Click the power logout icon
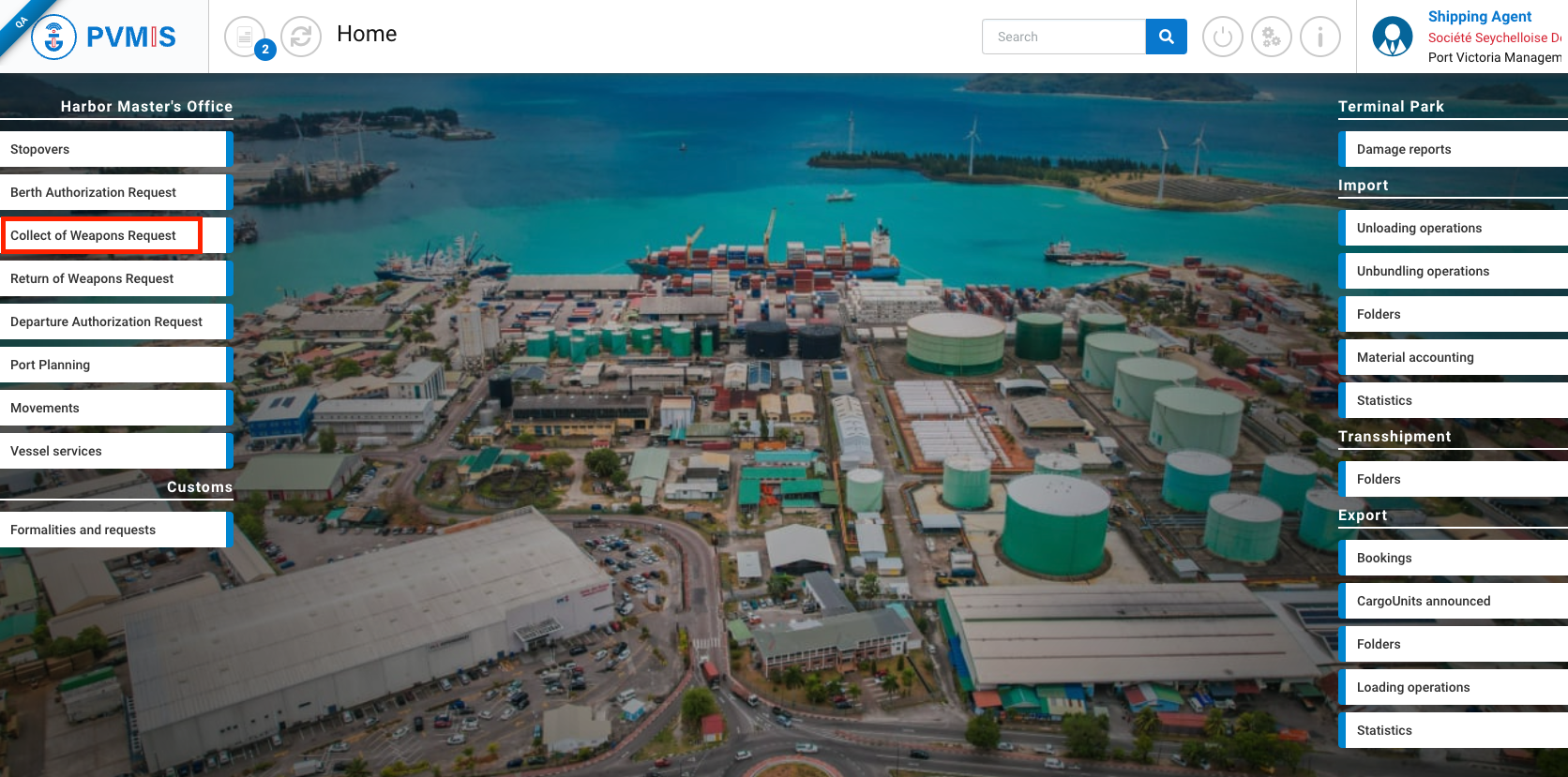 1222,37
